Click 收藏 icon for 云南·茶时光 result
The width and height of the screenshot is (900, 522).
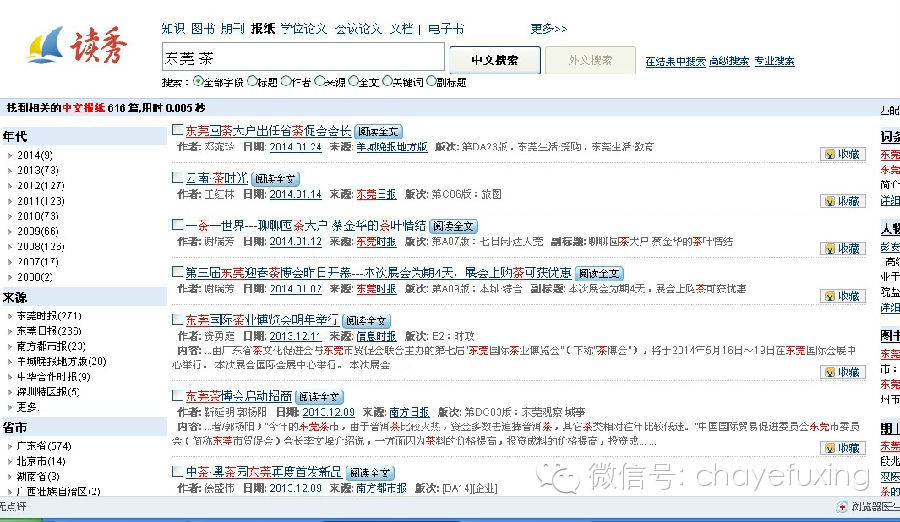coord(843,201)
